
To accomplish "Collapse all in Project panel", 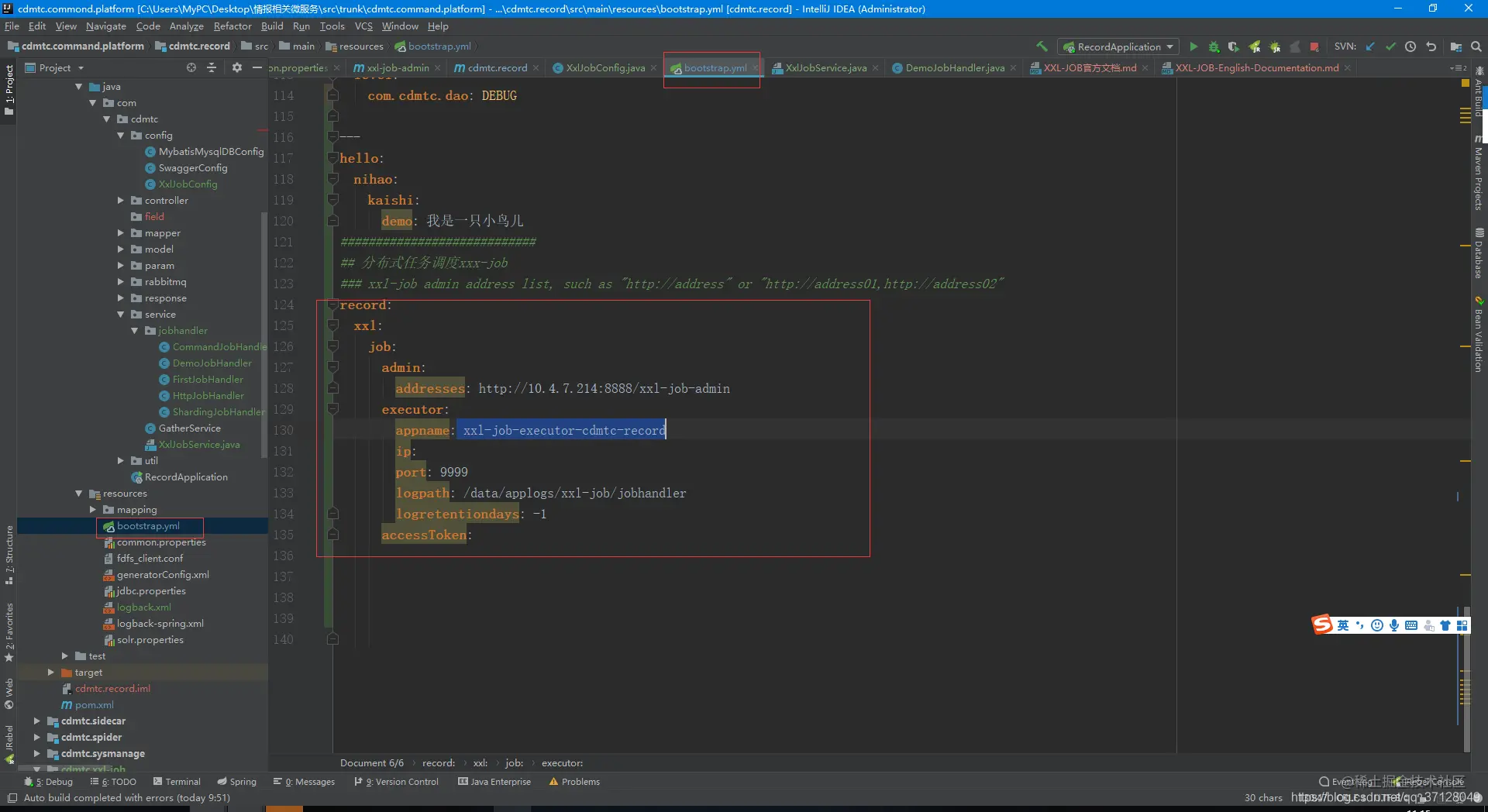I will (212, 68).
